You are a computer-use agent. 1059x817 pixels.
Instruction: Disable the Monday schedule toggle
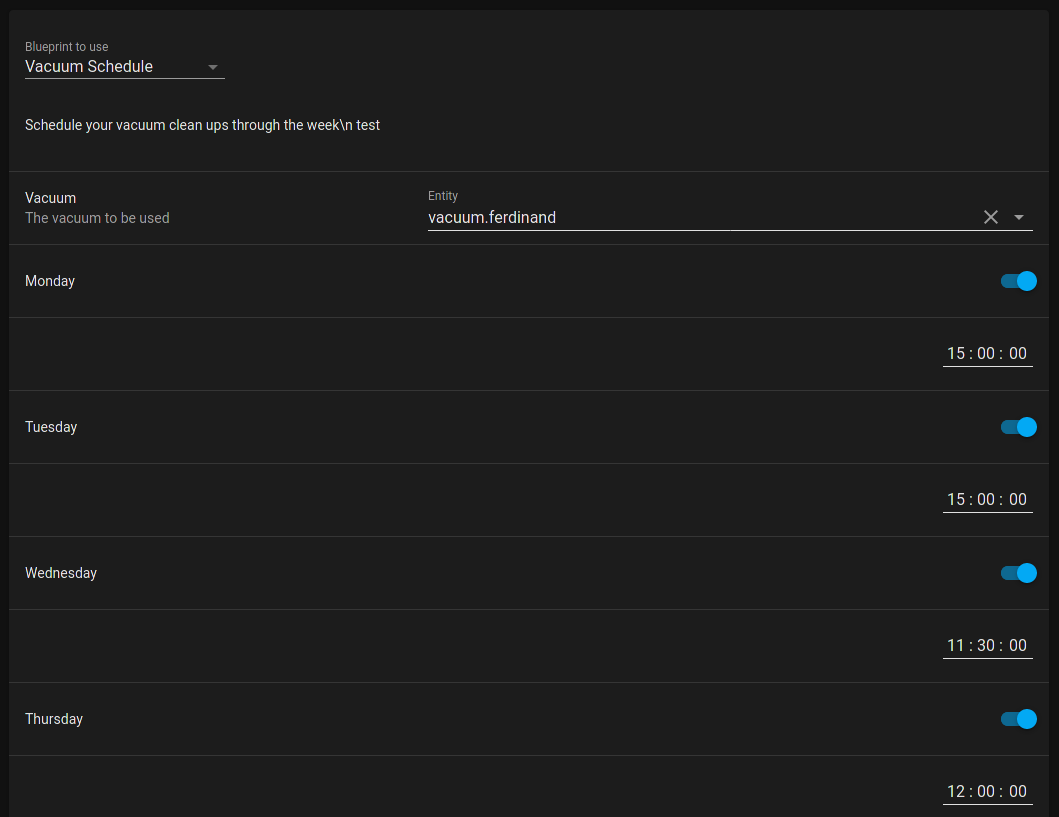[1018, 281]
